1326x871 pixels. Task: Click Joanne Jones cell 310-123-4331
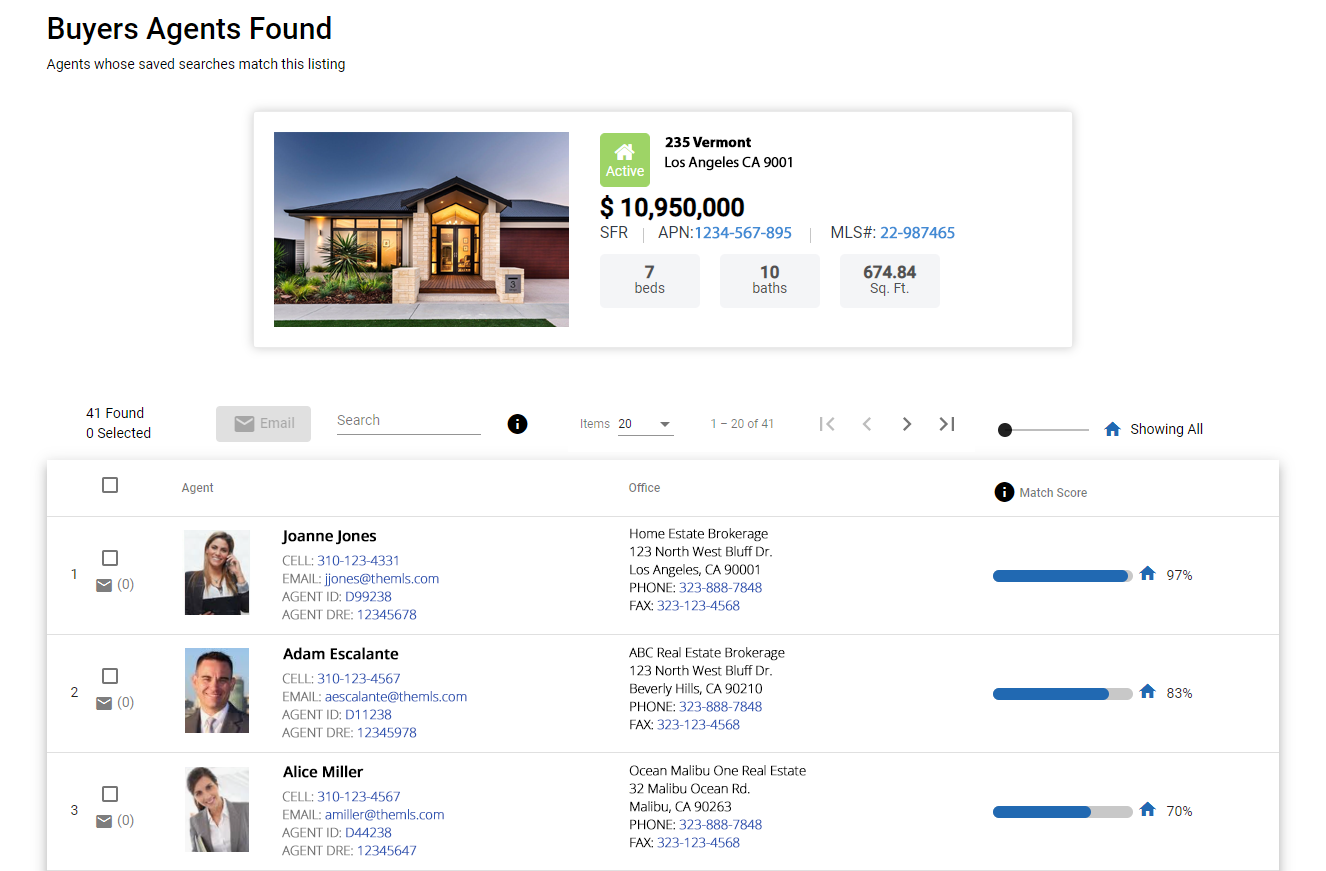click(358, 561)
